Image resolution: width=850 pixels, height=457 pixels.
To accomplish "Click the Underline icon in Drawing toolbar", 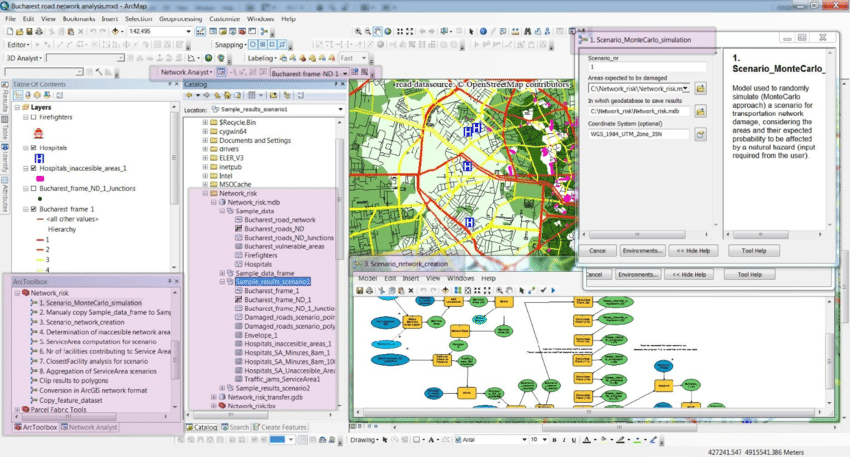I will [574, 440].
